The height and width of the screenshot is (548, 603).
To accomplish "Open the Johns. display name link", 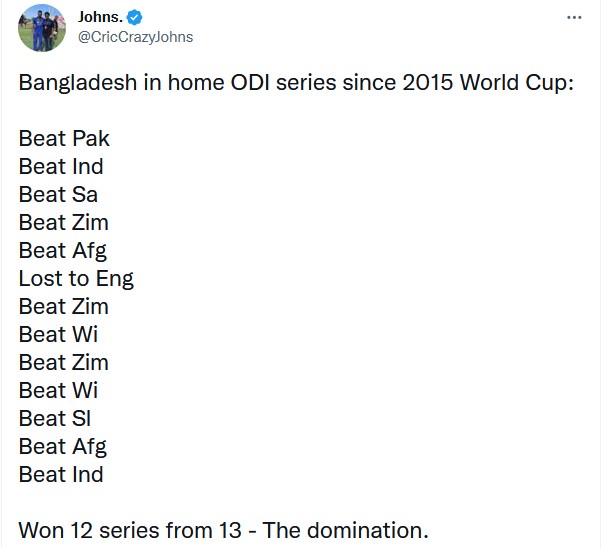I will [x=100, y=17].
